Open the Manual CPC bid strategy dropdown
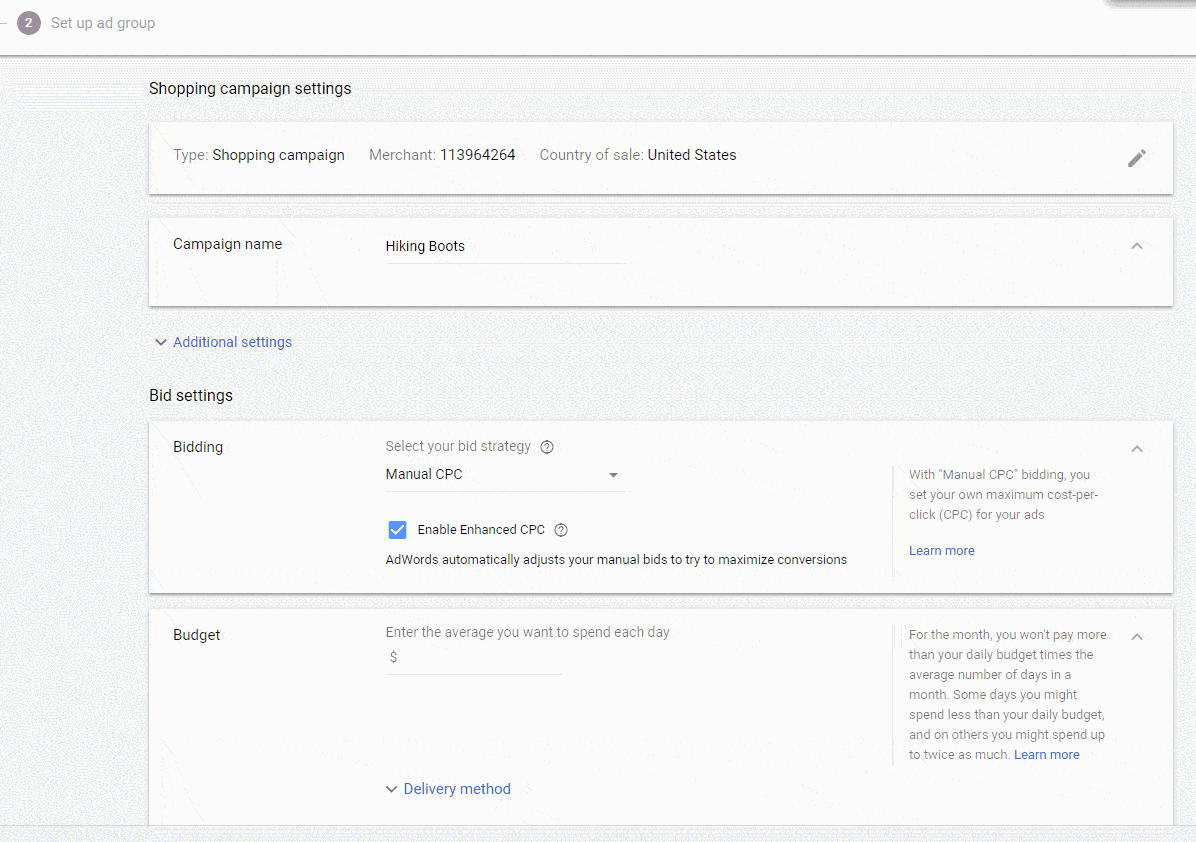Image resolution: width=1196 pixels, height=842 pixels. [504, 475]
